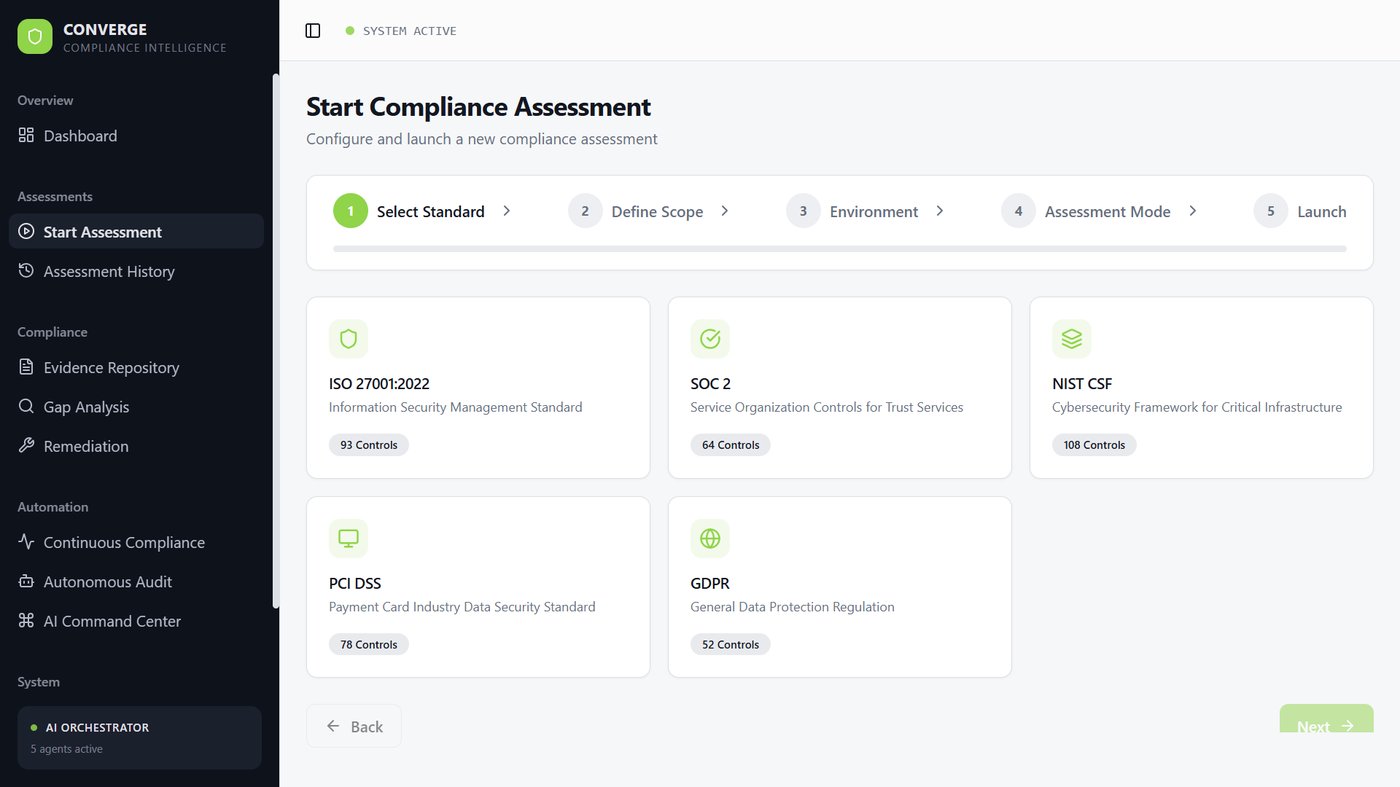Click chevron after Define Scope step
Image resolution: width=1400 pixels, height=787 pixels.
[x=725, y=211]
